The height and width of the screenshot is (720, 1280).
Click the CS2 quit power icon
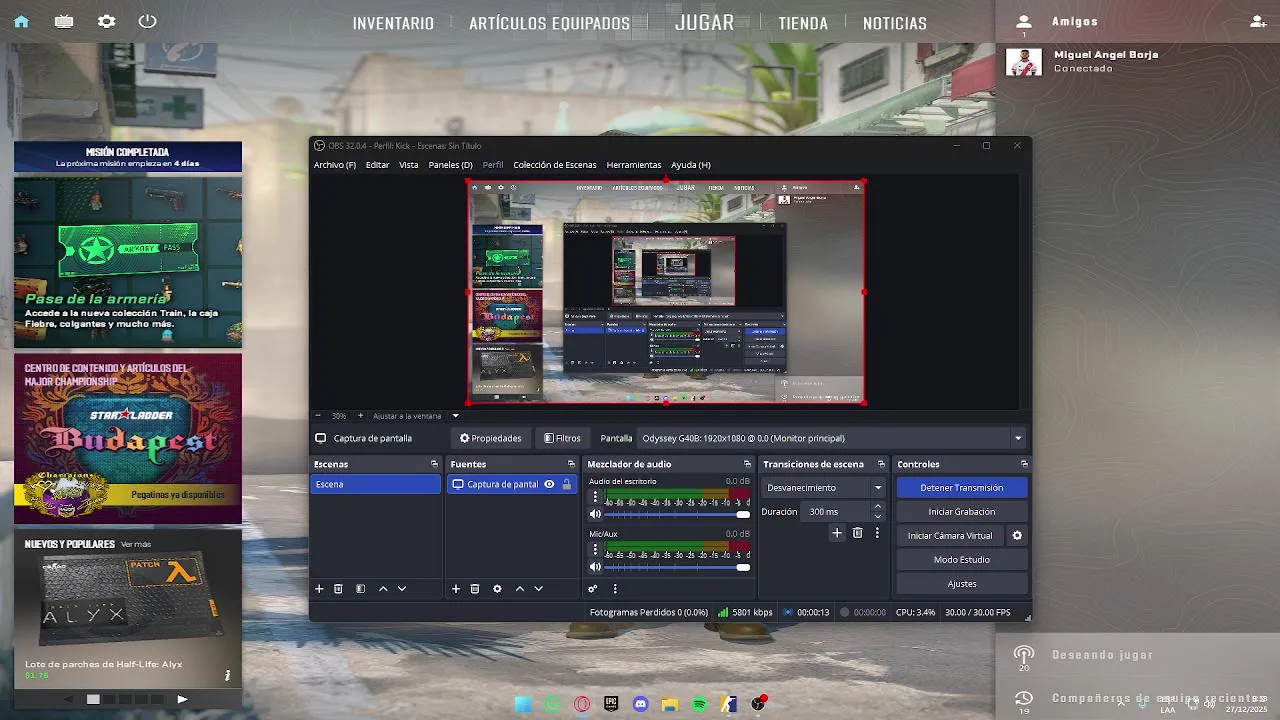148,21
